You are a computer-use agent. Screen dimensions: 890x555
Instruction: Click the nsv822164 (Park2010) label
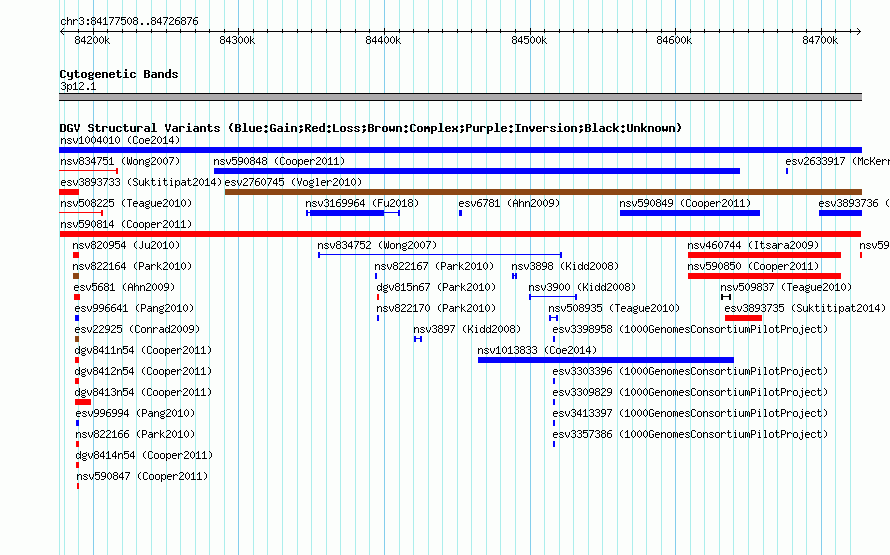click(132, 266)
